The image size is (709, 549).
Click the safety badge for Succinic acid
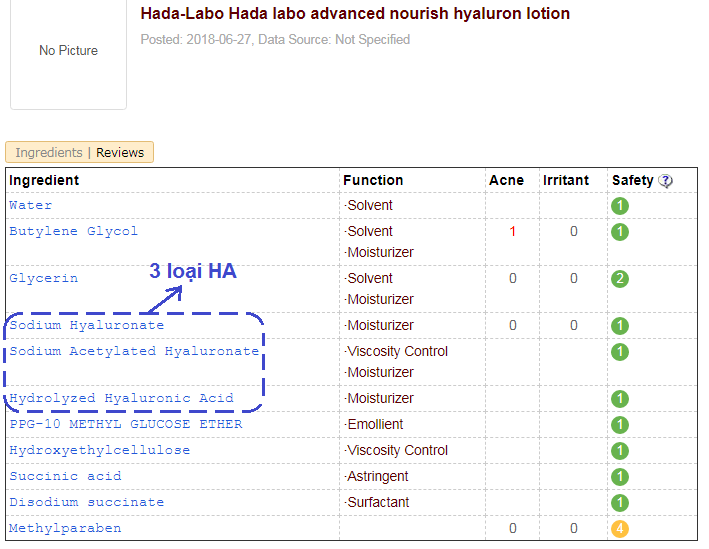[x=620, y=477]
